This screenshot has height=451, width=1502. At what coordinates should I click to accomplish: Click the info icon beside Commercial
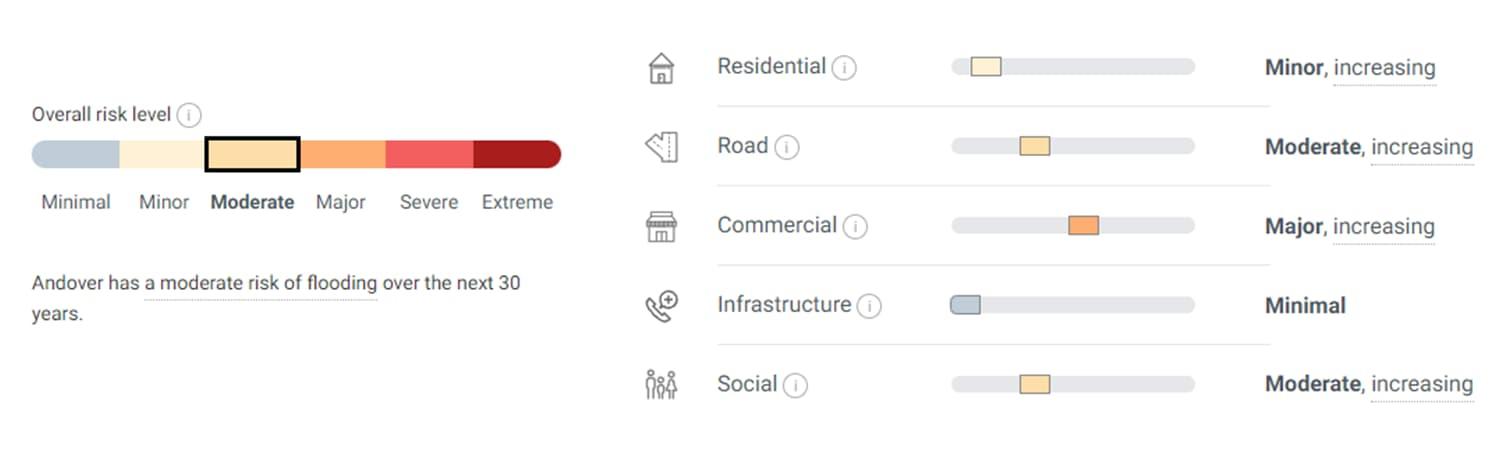coord(855,227)
